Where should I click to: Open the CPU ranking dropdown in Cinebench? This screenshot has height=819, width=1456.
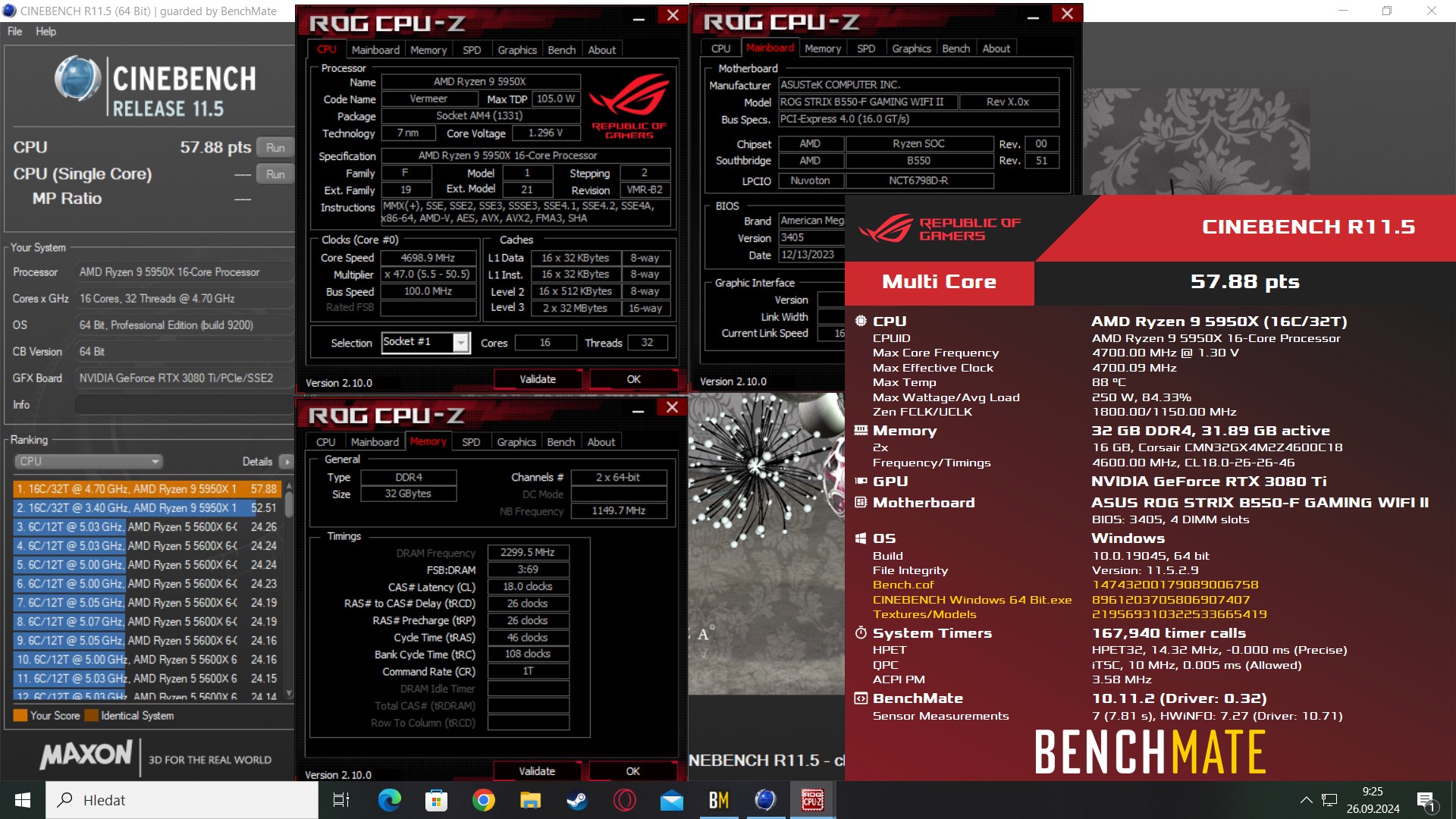pos(88,461)
